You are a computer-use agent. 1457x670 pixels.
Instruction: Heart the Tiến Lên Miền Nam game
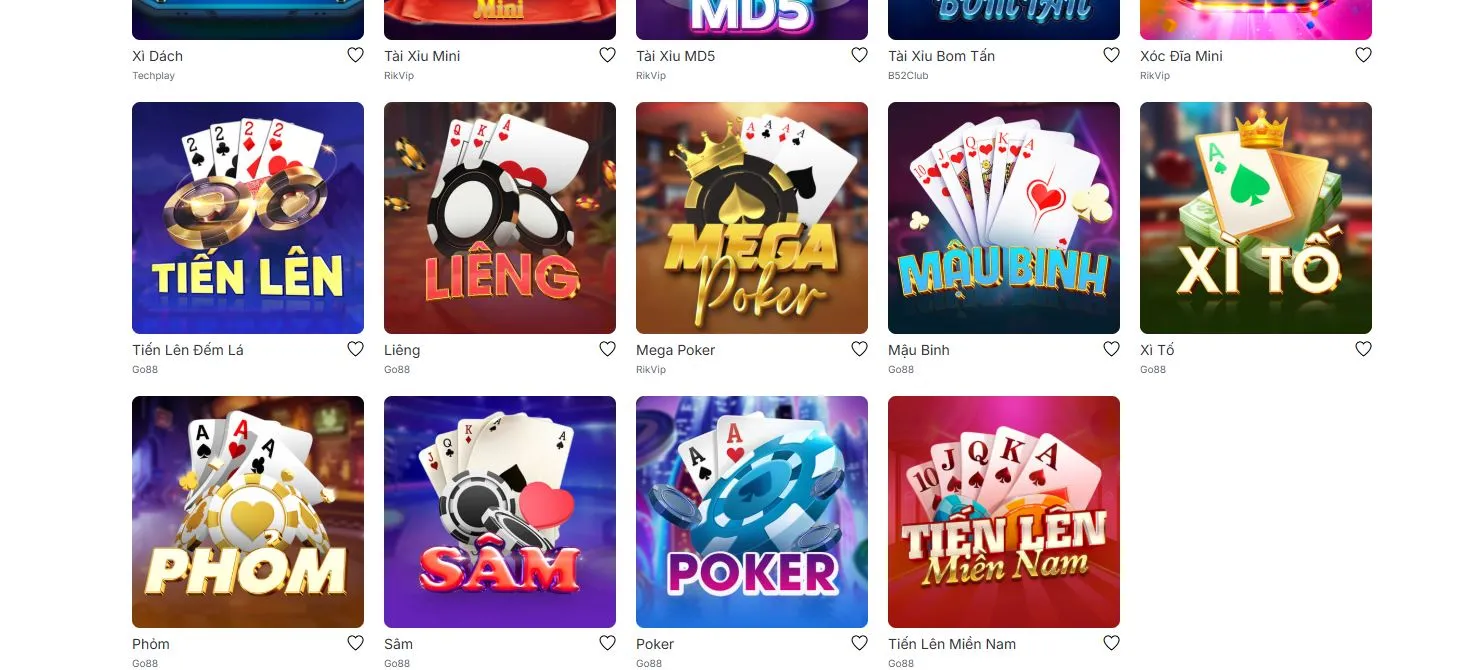tap(1111, 643)
